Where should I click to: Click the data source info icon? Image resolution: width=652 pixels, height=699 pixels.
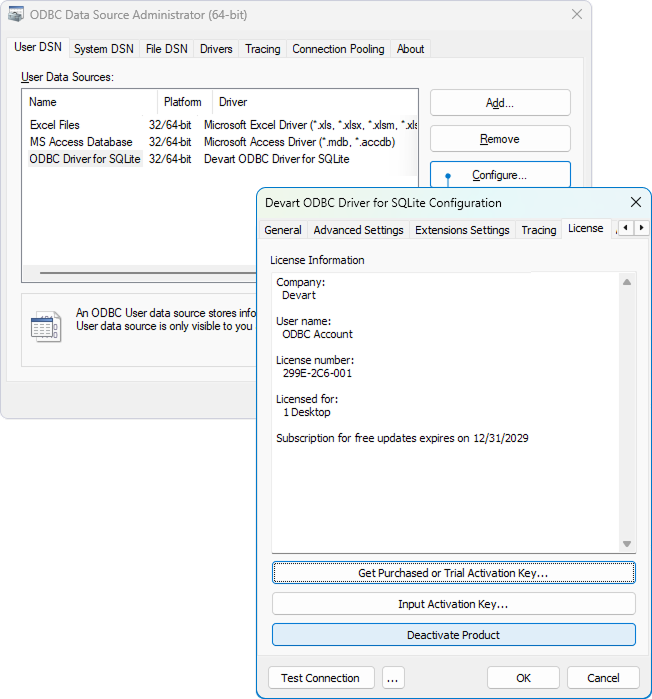pyautogui.click(x=45, y=326)
